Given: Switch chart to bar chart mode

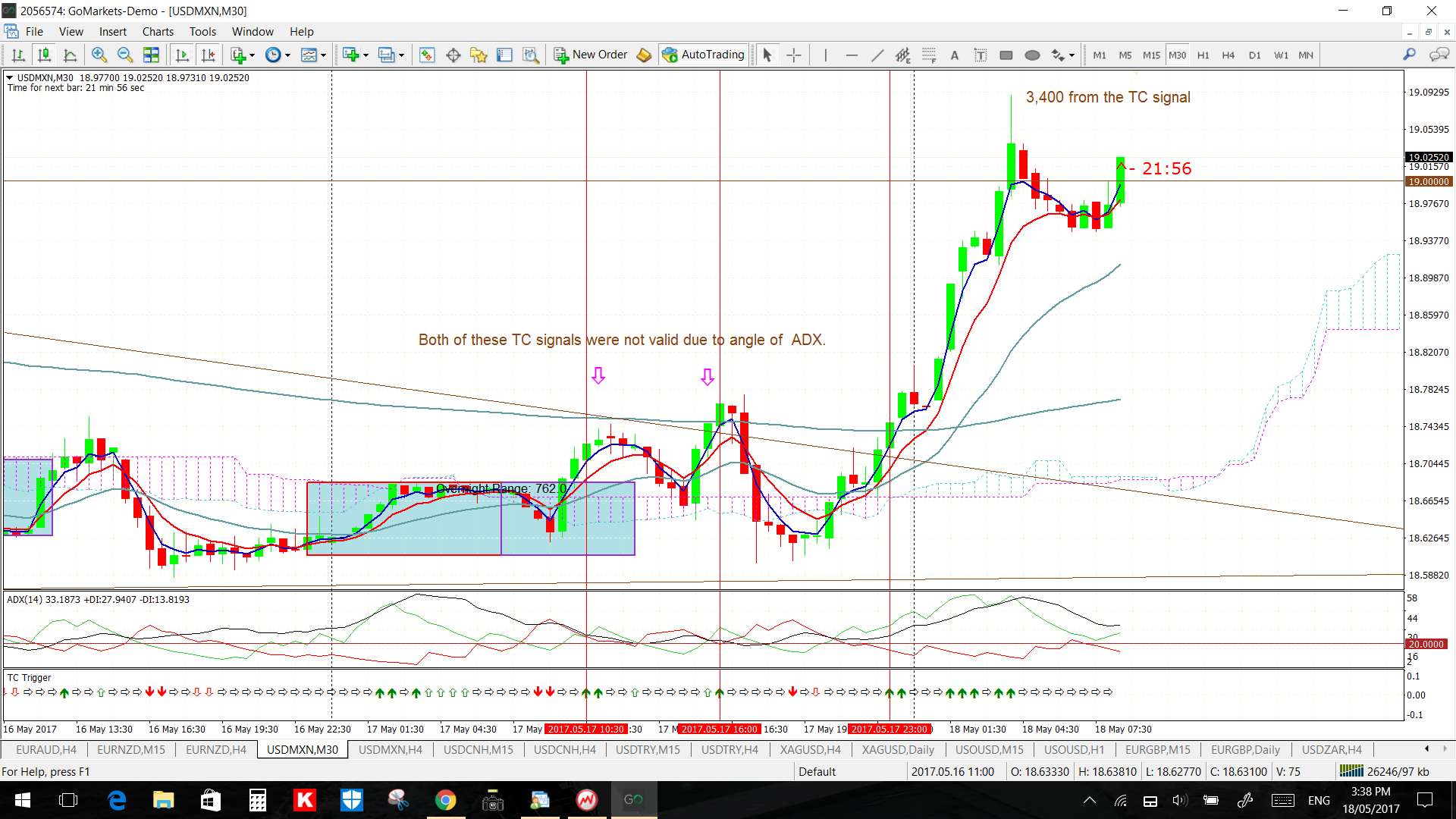Looking at the screenshot, I should (18, 55).
